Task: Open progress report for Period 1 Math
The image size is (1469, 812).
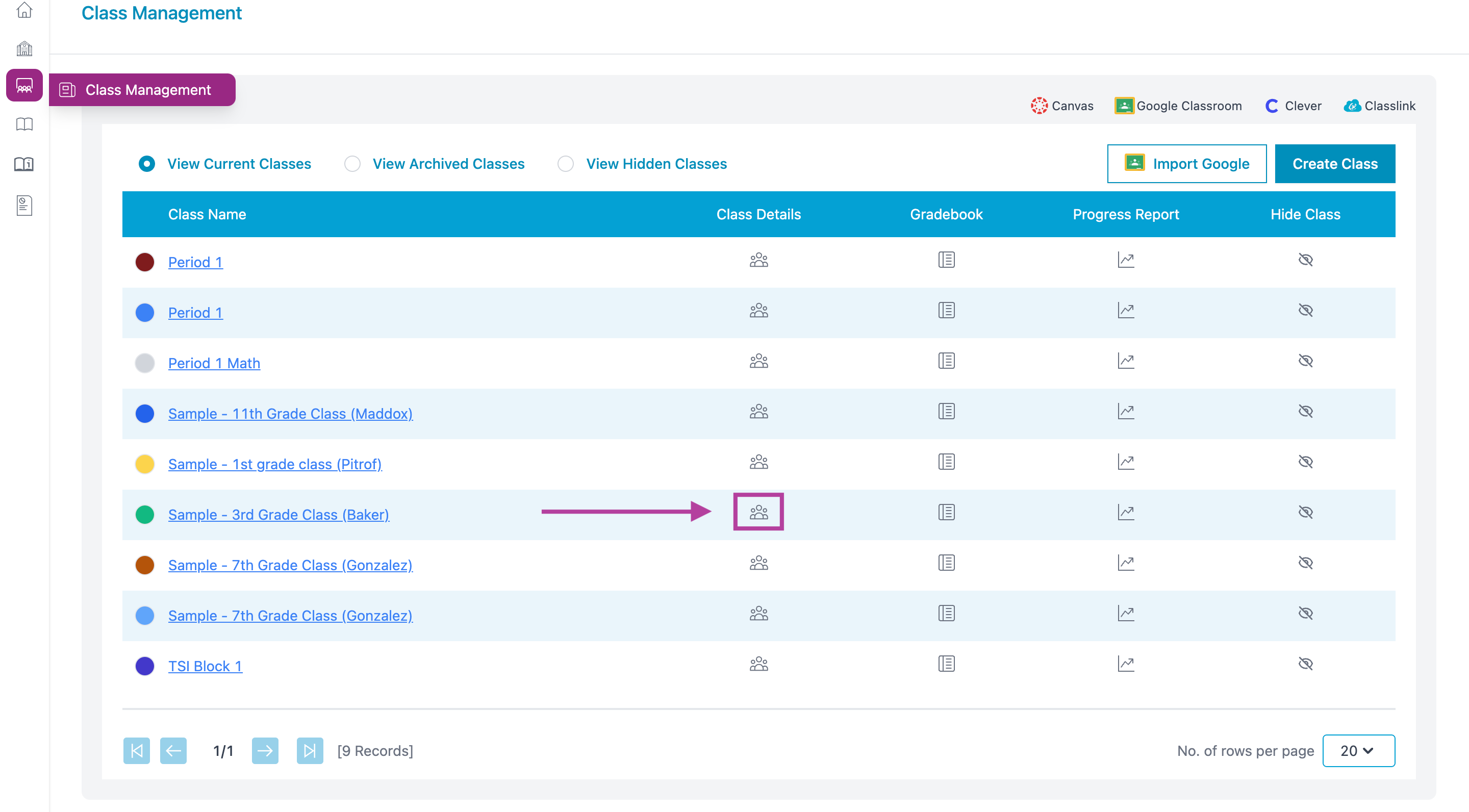Action: click(x=1126, y=361)
